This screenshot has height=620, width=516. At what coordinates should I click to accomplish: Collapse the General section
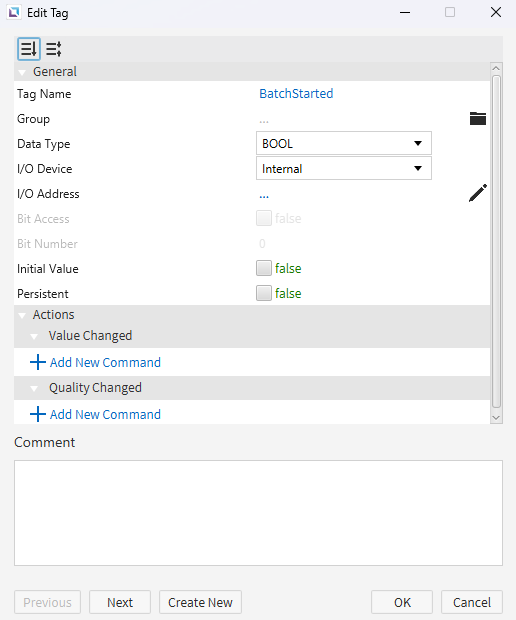[x=23, y=72]
